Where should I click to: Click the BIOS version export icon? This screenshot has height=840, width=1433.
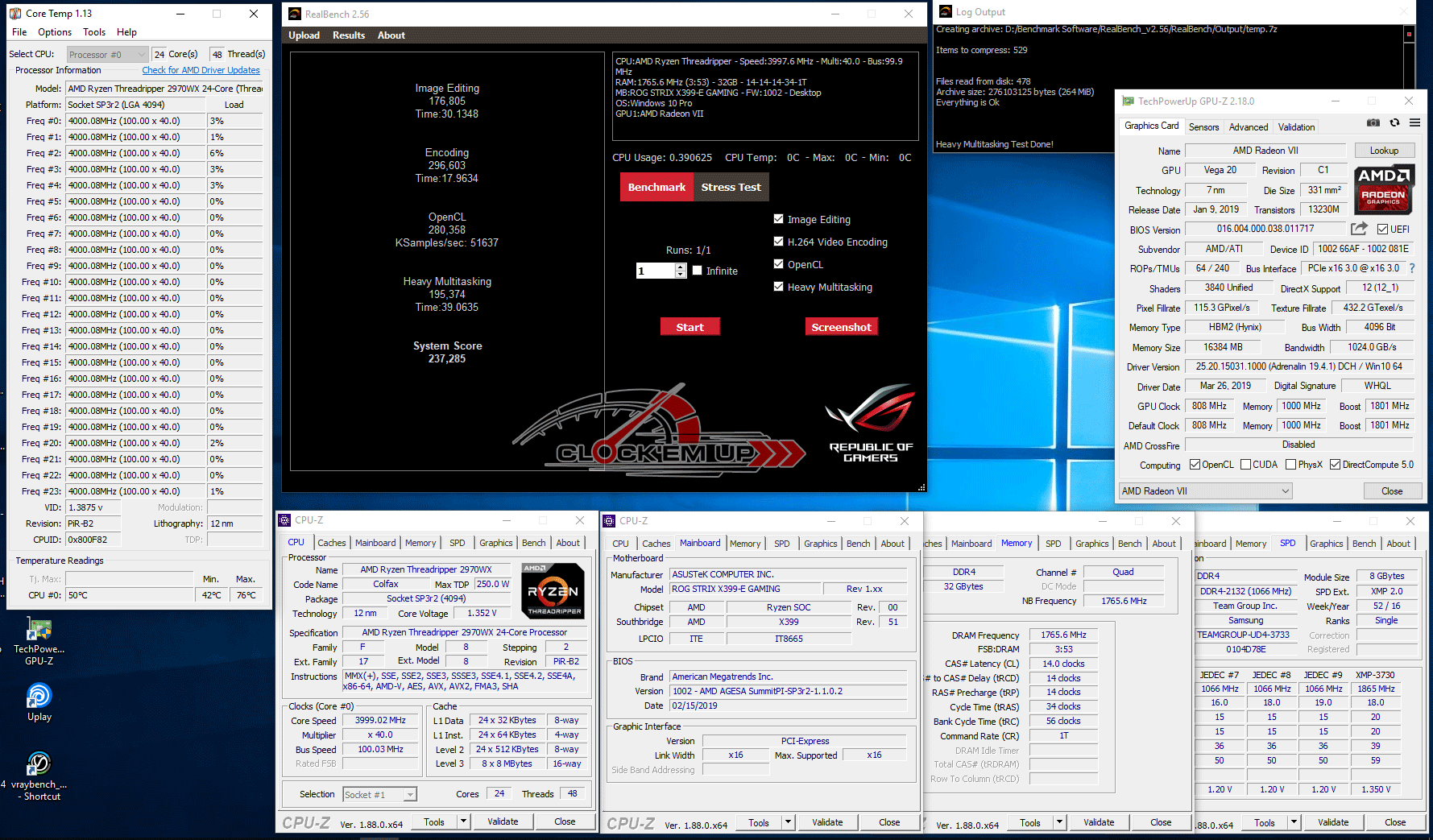[1359, 229]
